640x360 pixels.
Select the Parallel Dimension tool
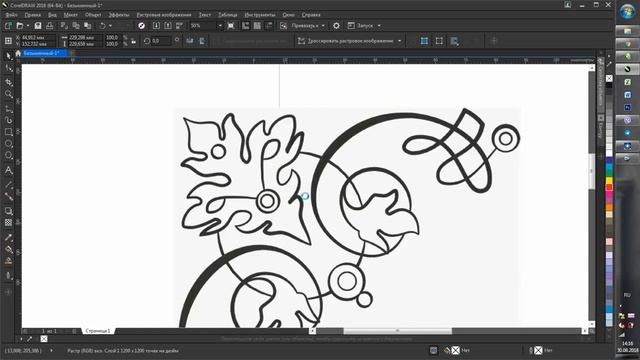[x=9, y=185]
